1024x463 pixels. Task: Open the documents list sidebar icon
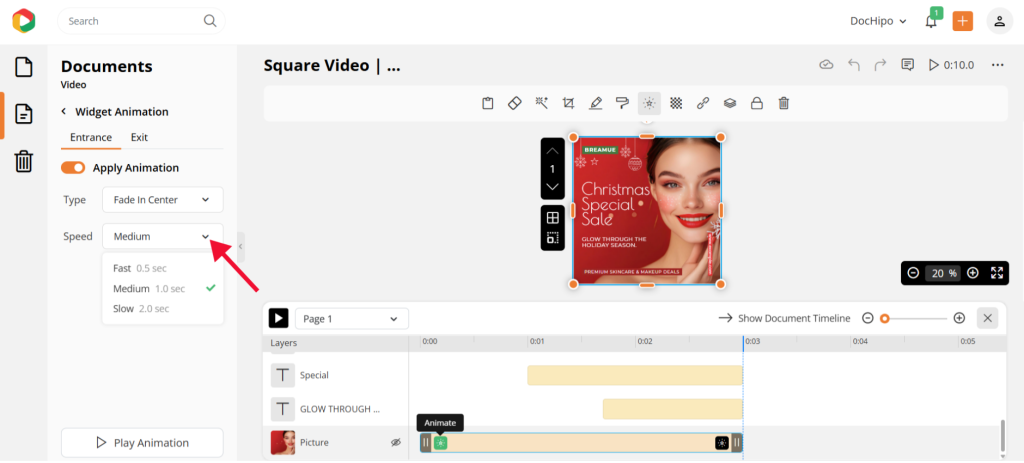24,114
